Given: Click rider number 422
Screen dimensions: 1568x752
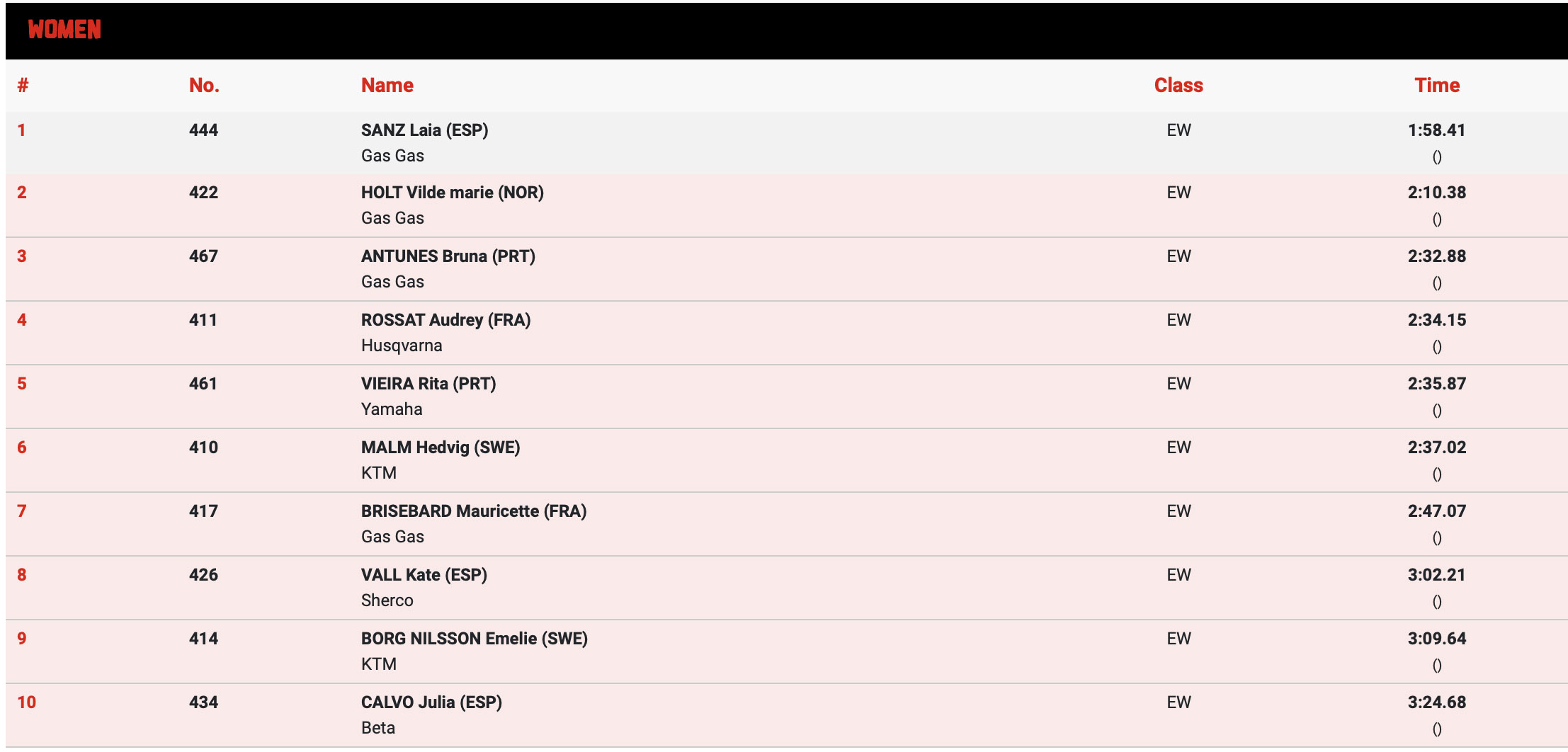Looking at the screenshot, I should pos(203,193).
